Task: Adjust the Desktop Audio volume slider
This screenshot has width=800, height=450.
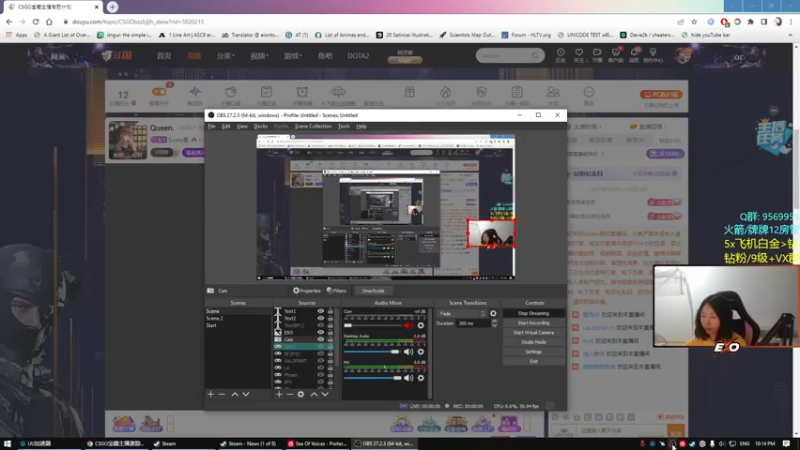Action: pos(372,352)
